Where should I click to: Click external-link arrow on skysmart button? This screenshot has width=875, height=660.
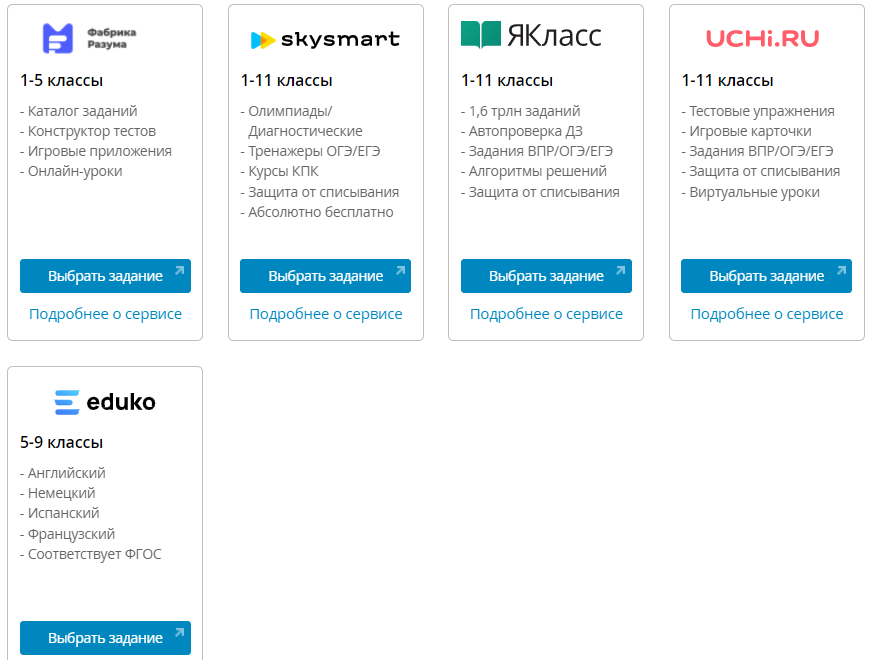click(400, 271)
